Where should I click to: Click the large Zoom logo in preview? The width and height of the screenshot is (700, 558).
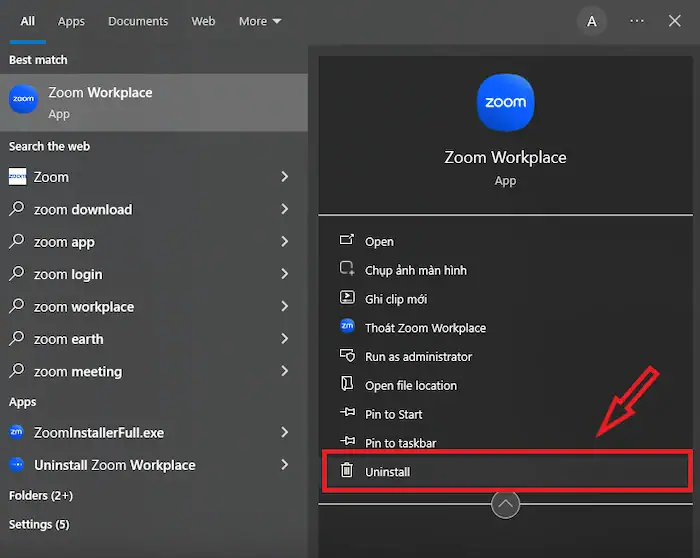(505, 103)
